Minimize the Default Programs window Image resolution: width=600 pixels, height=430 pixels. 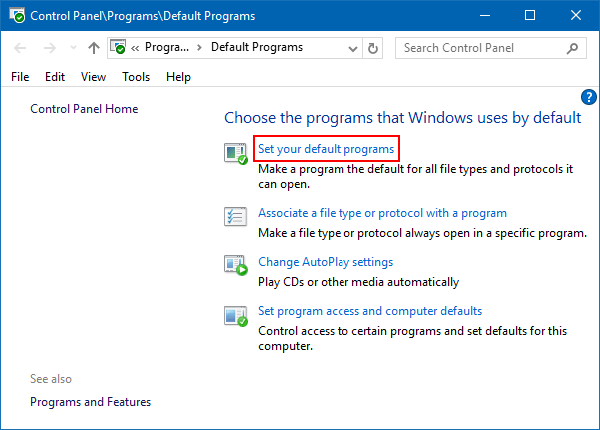coord(485,15)
